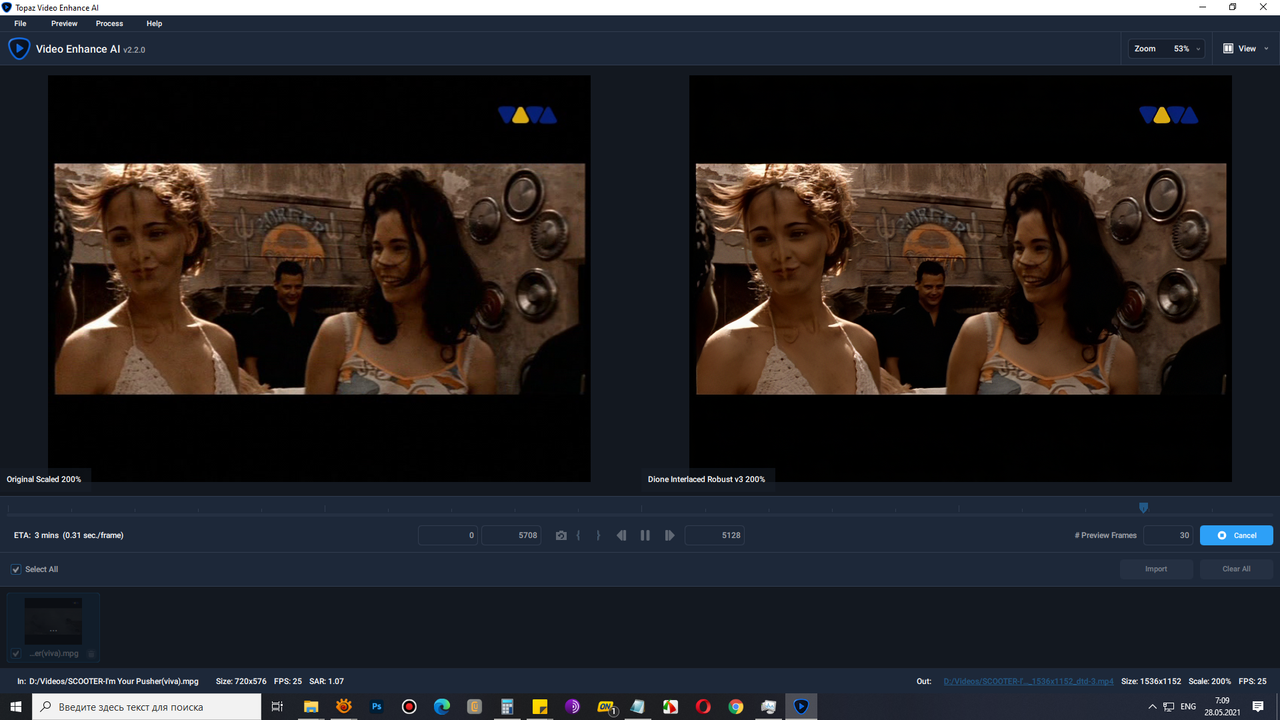The width and height of the screenshot is (1280, 720).
Task: Step to the previous frame
Action: 621,536
